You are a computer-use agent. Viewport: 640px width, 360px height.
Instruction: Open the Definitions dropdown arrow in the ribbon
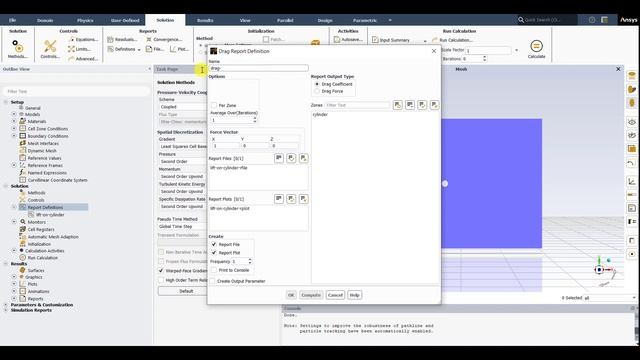tap(139, 49)
